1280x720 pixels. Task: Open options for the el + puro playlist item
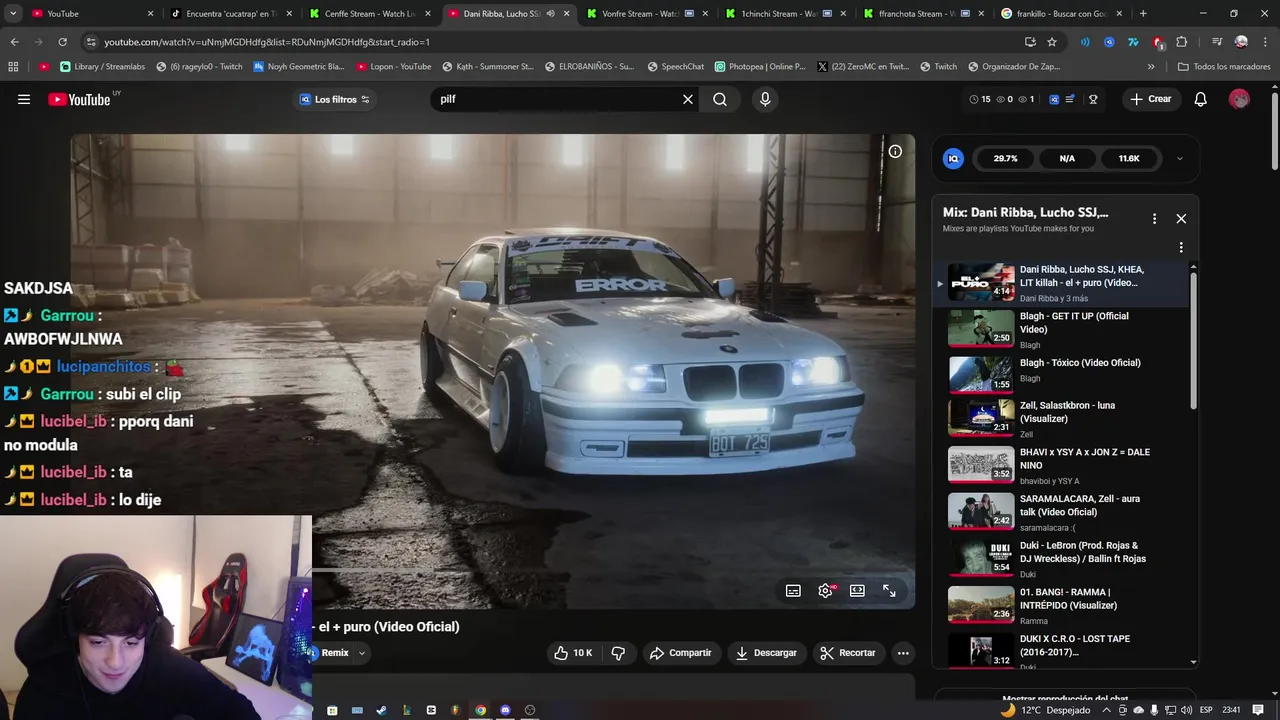click(x=1181, y=247)
